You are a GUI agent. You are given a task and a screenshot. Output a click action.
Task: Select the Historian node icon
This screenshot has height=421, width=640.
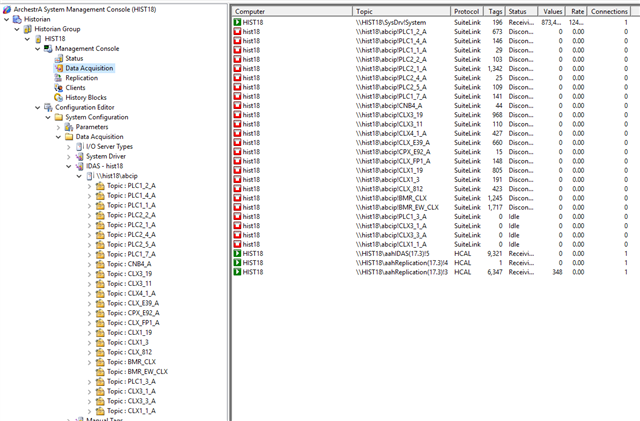click(17, 19)
